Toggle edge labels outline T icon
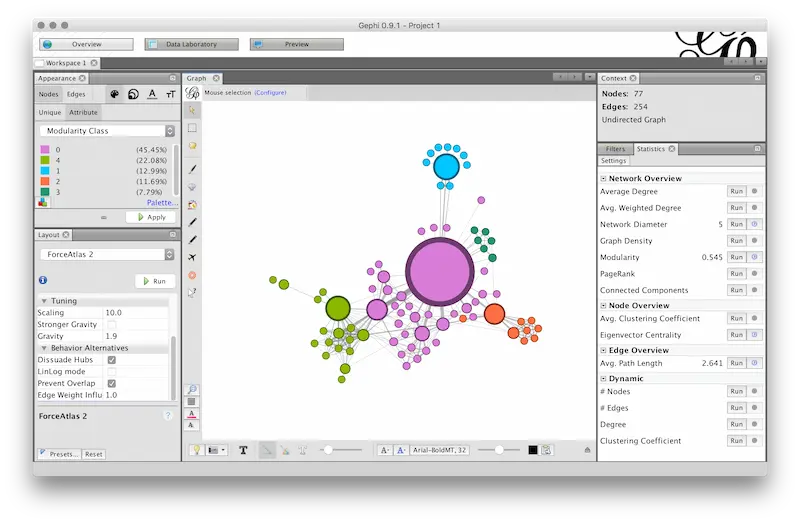800x523 pixels. pyautogui.click(x=303, y=450)
